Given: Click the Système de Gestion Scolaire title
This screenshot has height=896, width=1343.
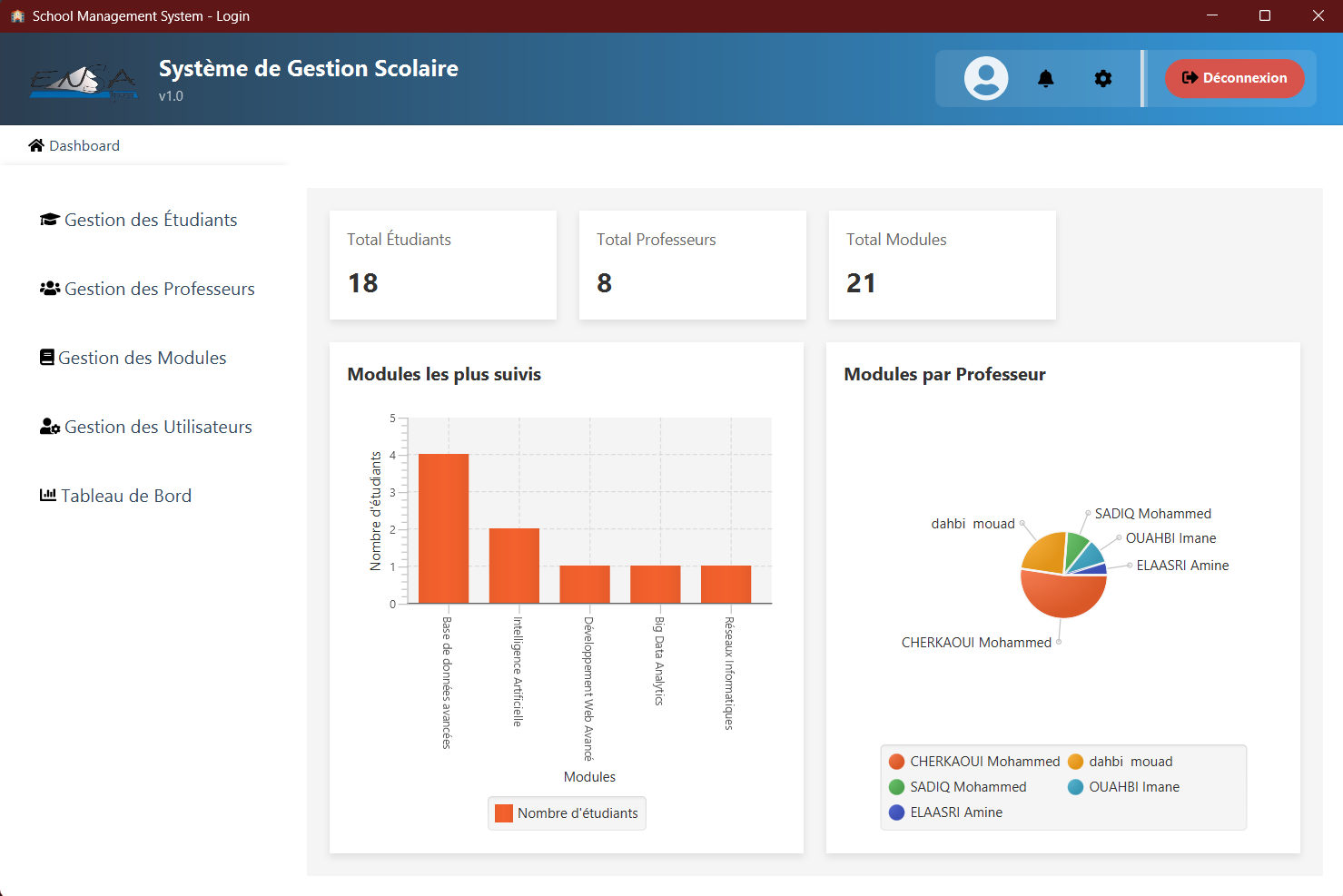Looking at the screenshot, I should pos(309,69).
